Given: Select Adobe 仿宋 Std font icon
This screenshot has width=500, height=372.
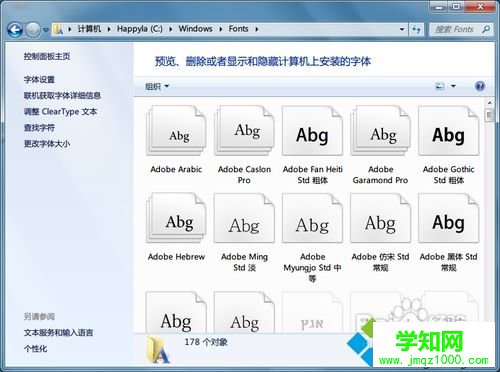Looking at the screenshot, I should click(380, 218).
